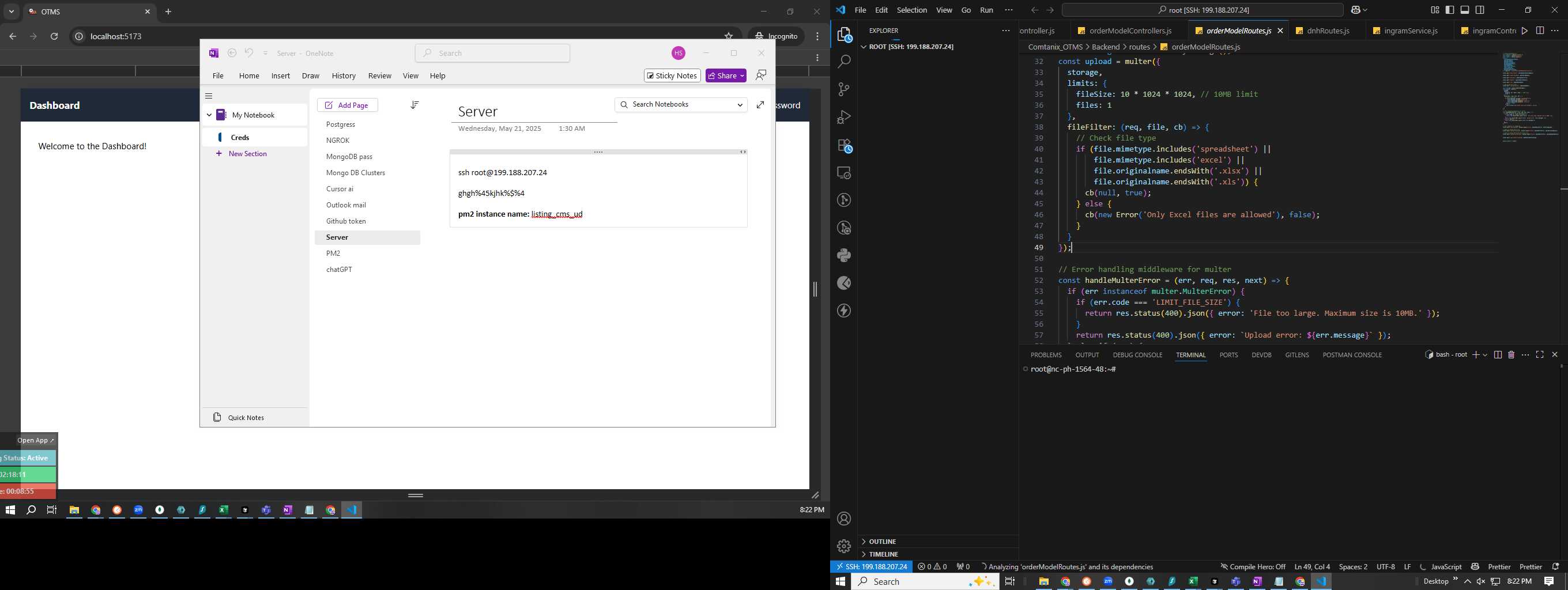Click the Add Page button in OneNote
This screenshot has height=590, width=1568.
(348, 105)
